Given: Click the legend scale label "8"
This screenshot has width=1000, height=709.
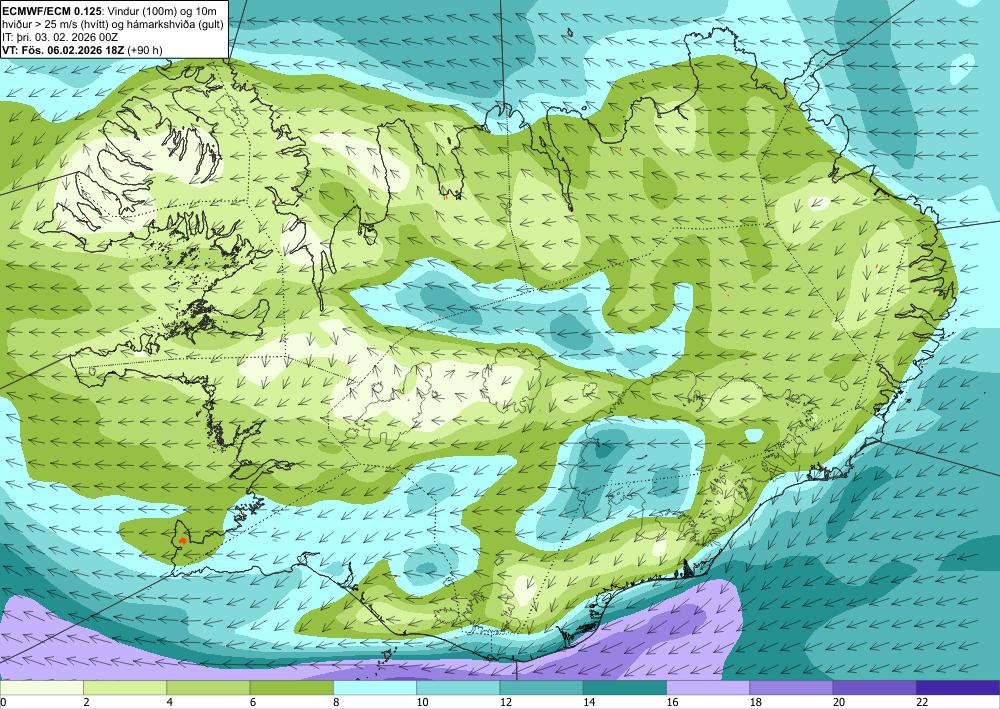Looking at the screenshot, I should tap(337, 702).
